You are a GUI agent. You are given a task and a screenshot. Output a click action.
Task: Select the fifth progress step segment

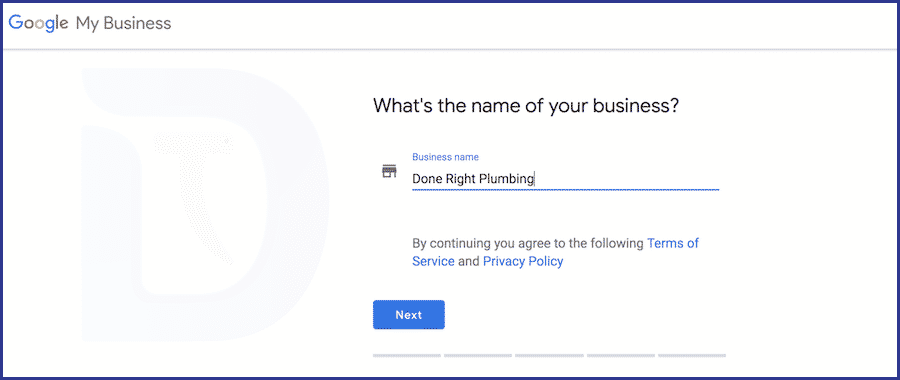coord(692,356)
